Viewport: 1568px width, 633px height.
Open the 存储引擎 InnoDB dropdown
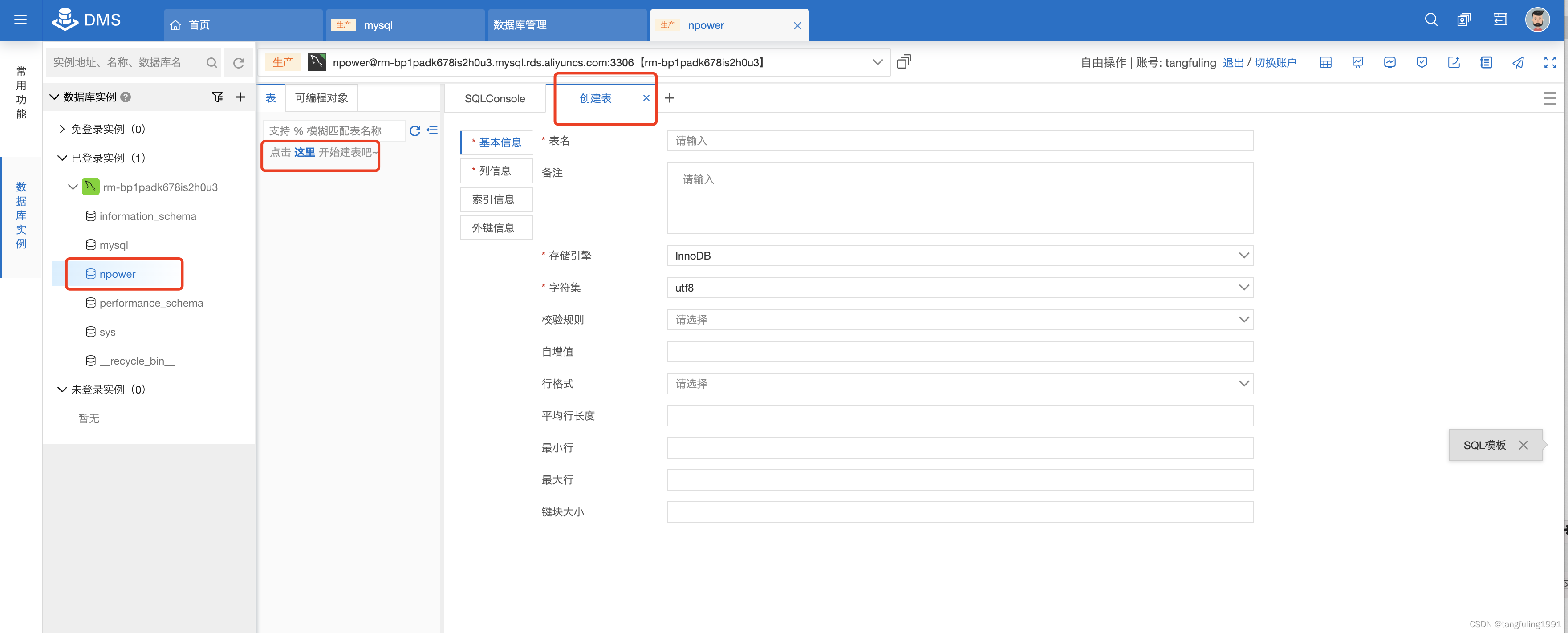click(960, 256)
